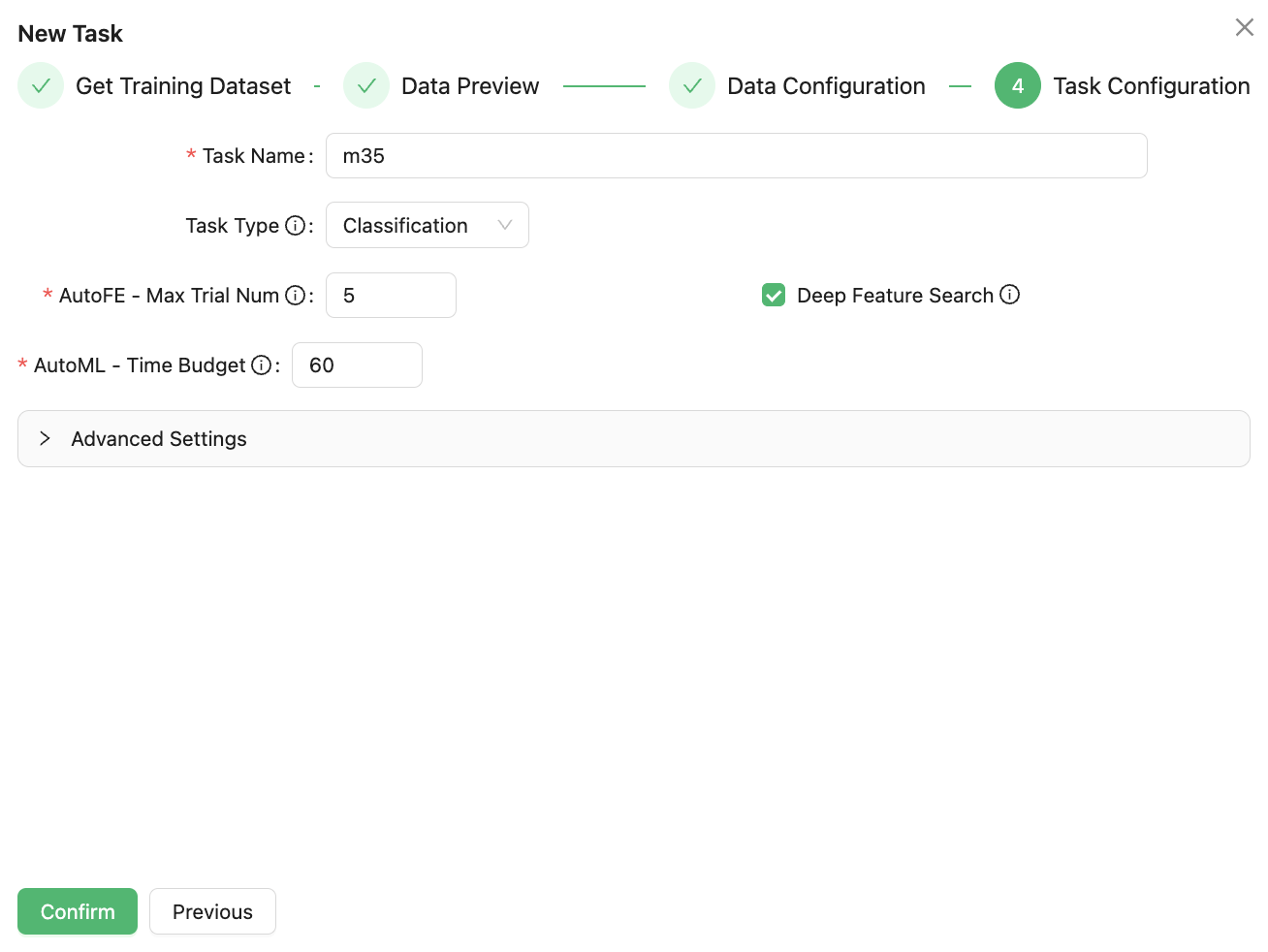Click the Deep Feature Search info icon
Screen dimensions: 1268x952
pyautogui.click(x=1009, y=295)
